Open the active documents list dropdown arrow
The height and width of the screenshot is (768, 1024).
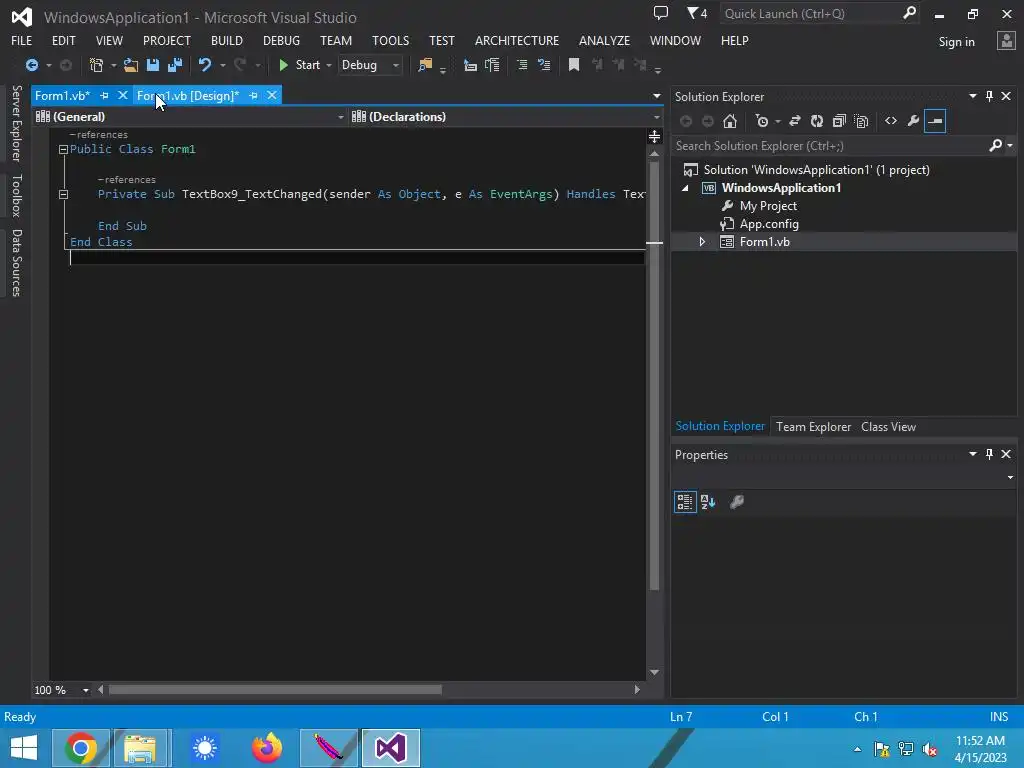click(x=656, y=96)
